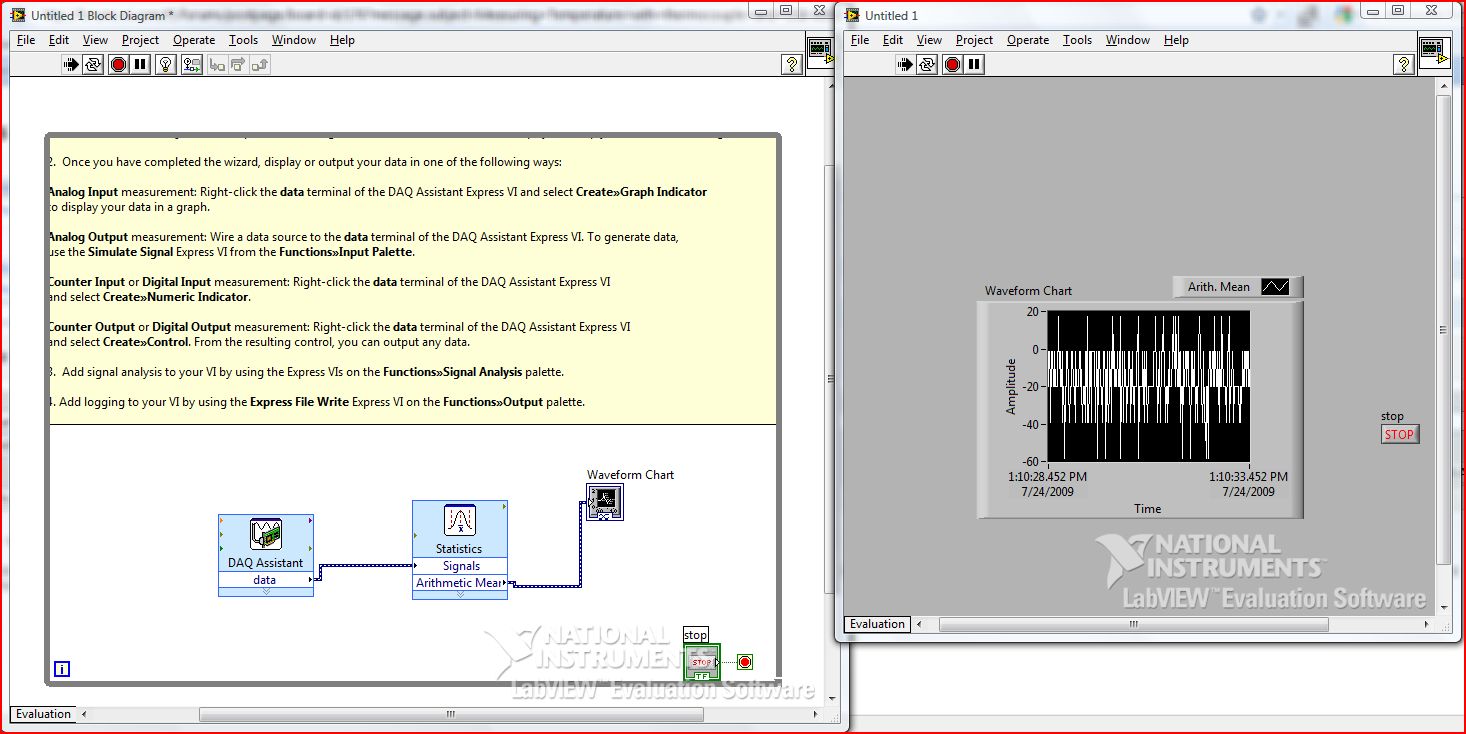The height and width of the screenshot is (734, 1466).
Task: Click Arithmetic Mean output on Statistics VI
Action: tap(460, 583)
